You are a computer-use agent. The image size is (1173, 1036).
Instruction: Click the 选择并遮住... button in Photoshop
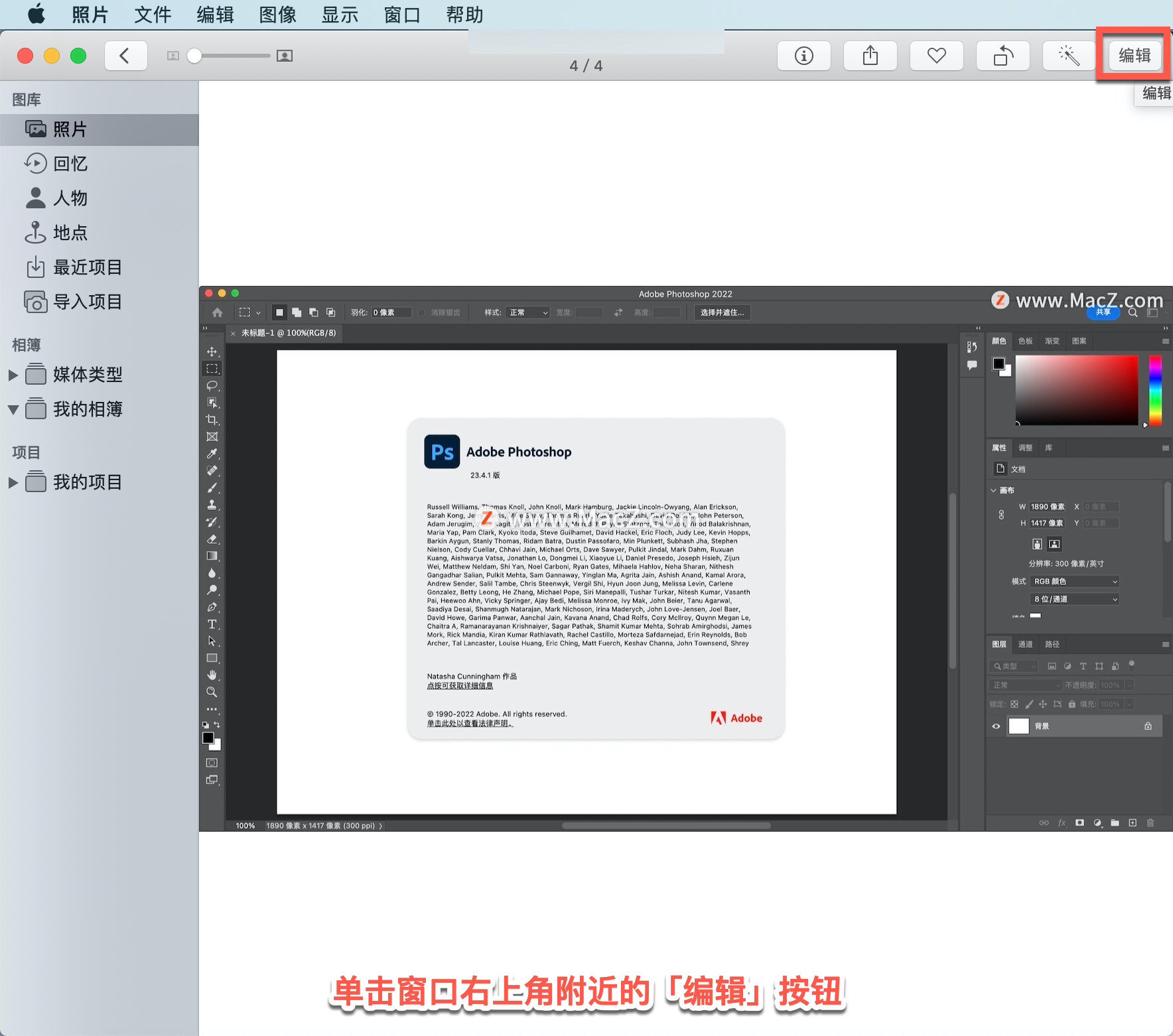722,312
